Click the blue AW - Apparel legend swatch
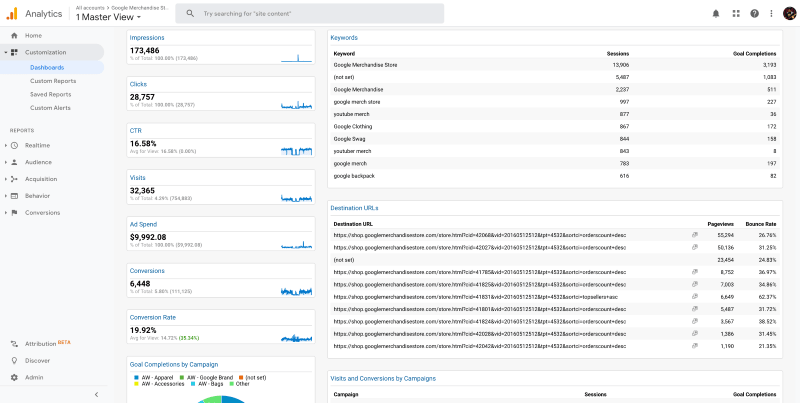The height and width of the screenshot is (403, 800). pos(136,377)
